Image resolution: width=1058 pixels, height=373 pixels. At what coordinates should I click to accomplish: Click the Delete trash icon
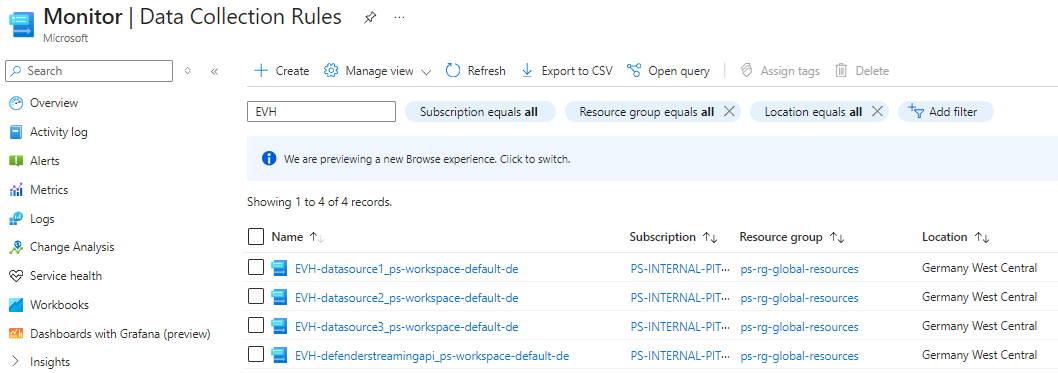[841, 71]
